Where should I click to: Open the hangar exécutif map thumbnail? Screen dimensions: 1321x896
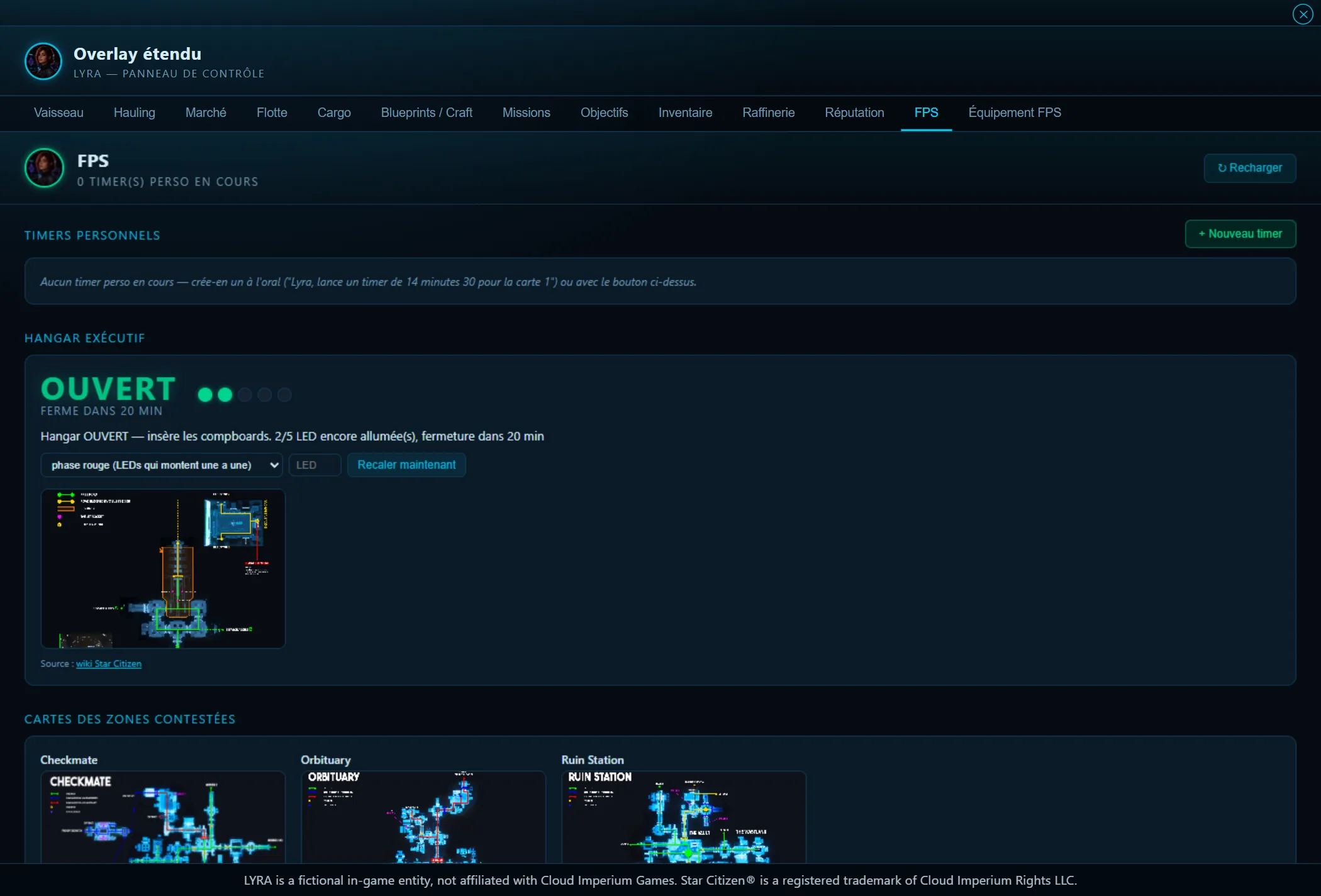[x=163, y=569]
